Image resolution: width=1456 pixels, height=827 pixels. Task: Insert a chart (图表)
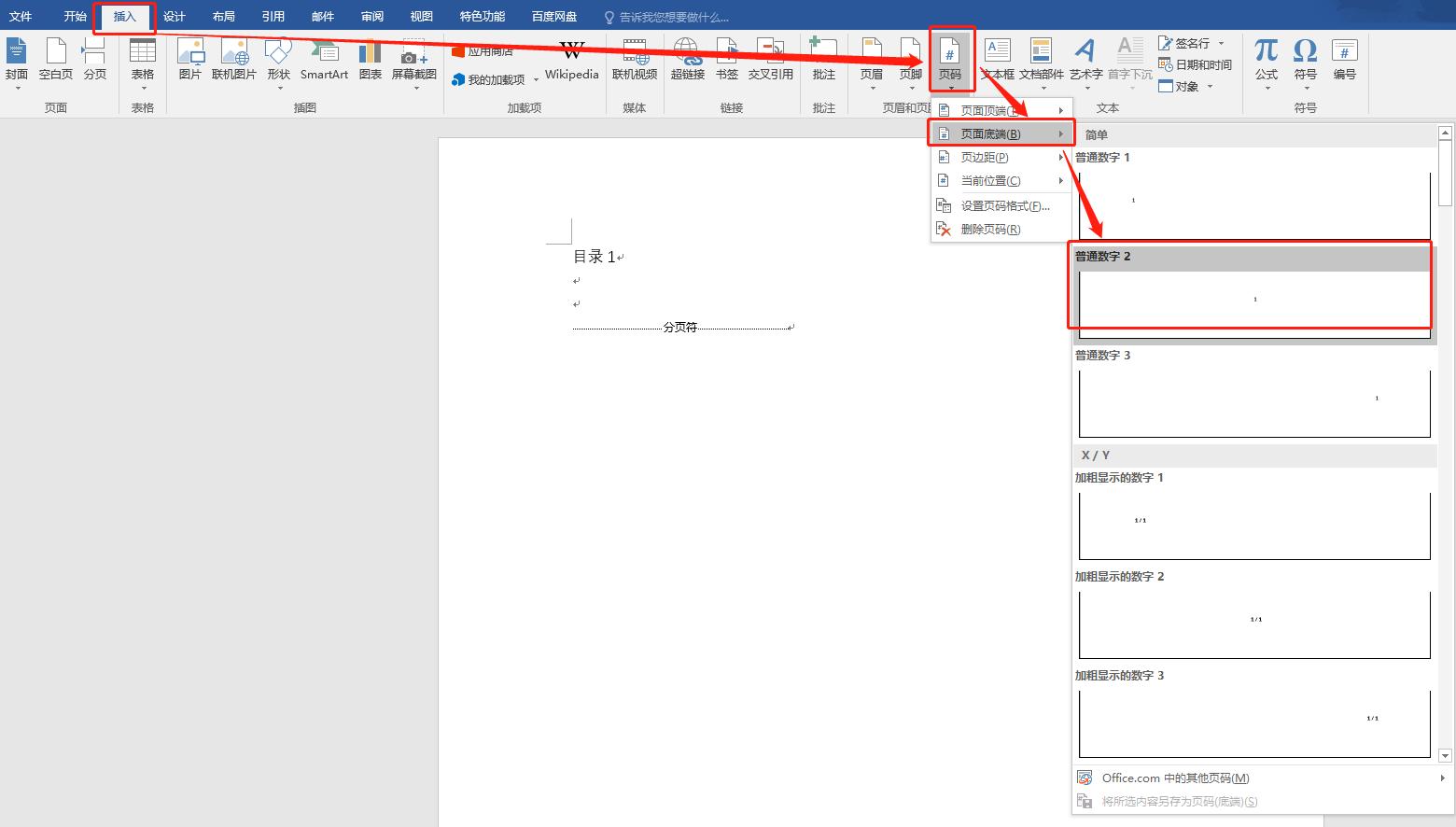click(x=371, y=62)
